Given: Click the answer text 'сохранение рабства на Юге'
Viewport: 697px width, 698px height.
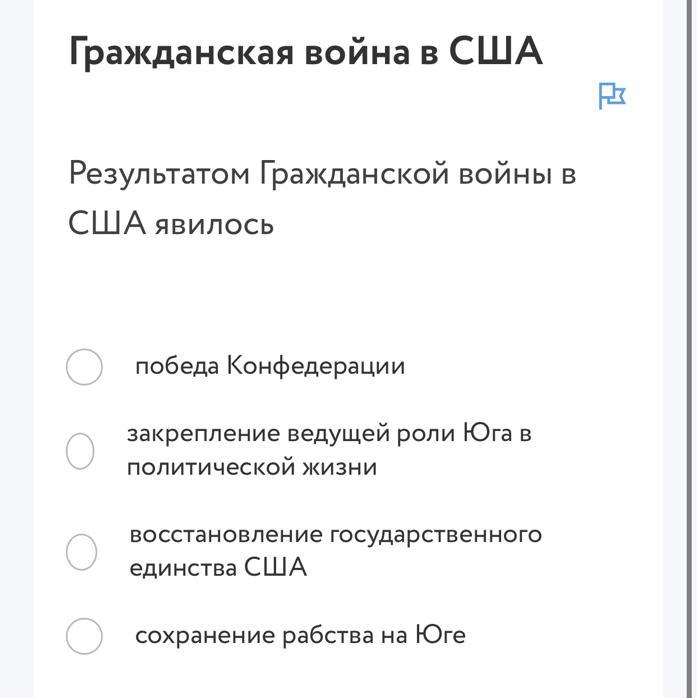Looking at the screenshot, I should click(300, 635).
